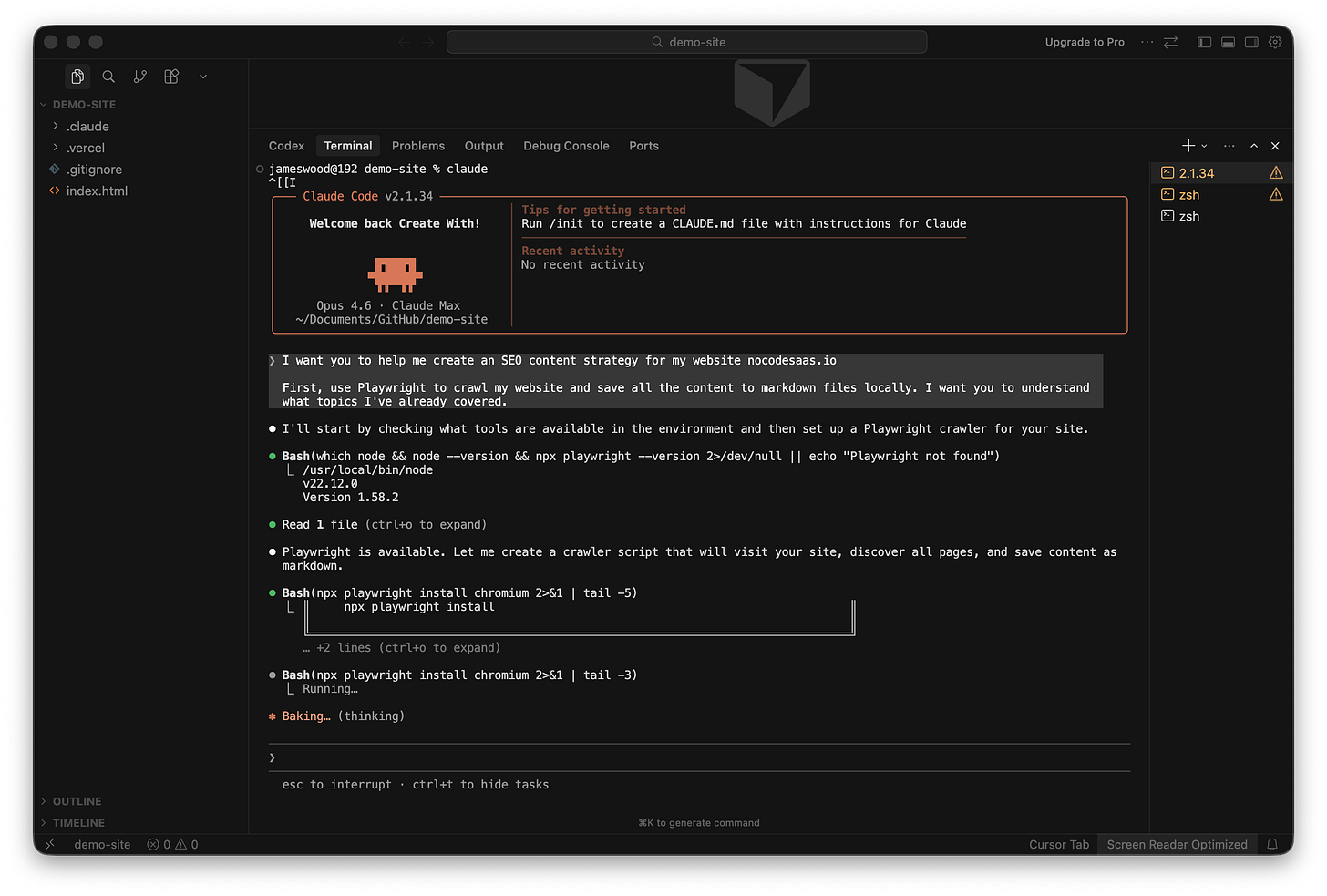Click the 'Baking… (thinking)' status text
The image size is (1327, 896).
[343, 716]
